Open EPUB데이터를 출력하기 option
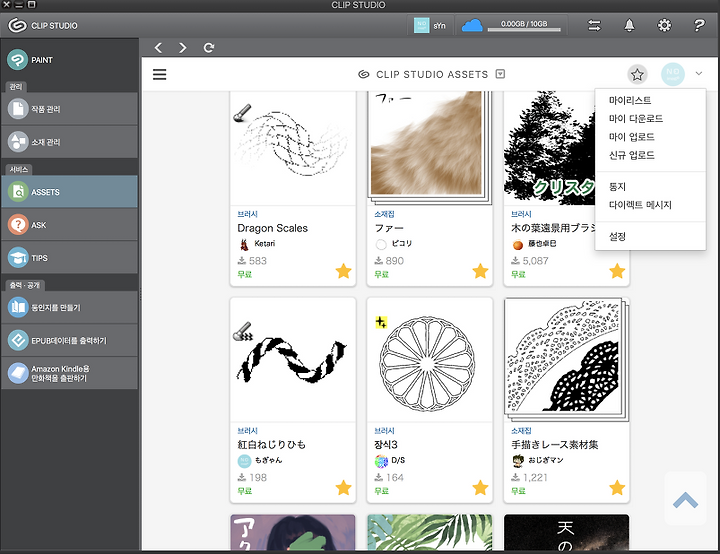720x554 pixels. tap(69, 340)
